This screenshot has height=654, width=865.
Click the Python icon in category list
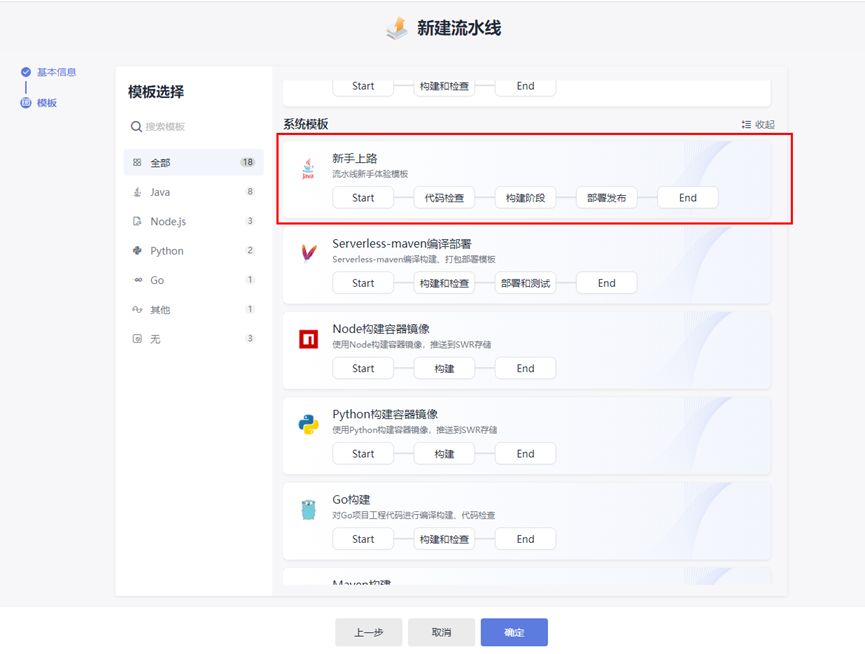[x=137, y=250]
